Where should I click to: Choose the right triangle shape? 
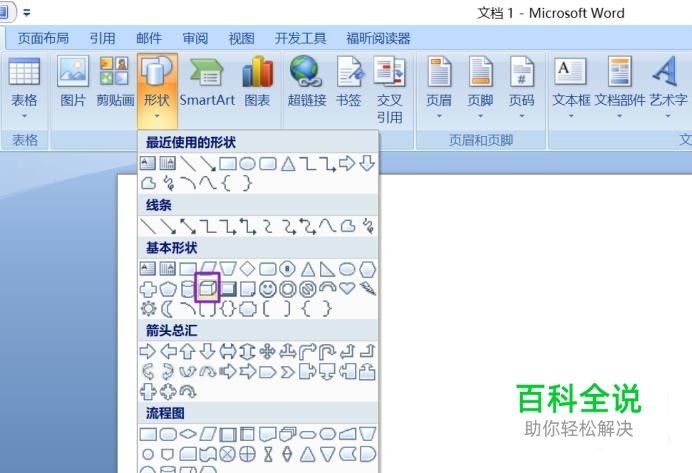327,268
